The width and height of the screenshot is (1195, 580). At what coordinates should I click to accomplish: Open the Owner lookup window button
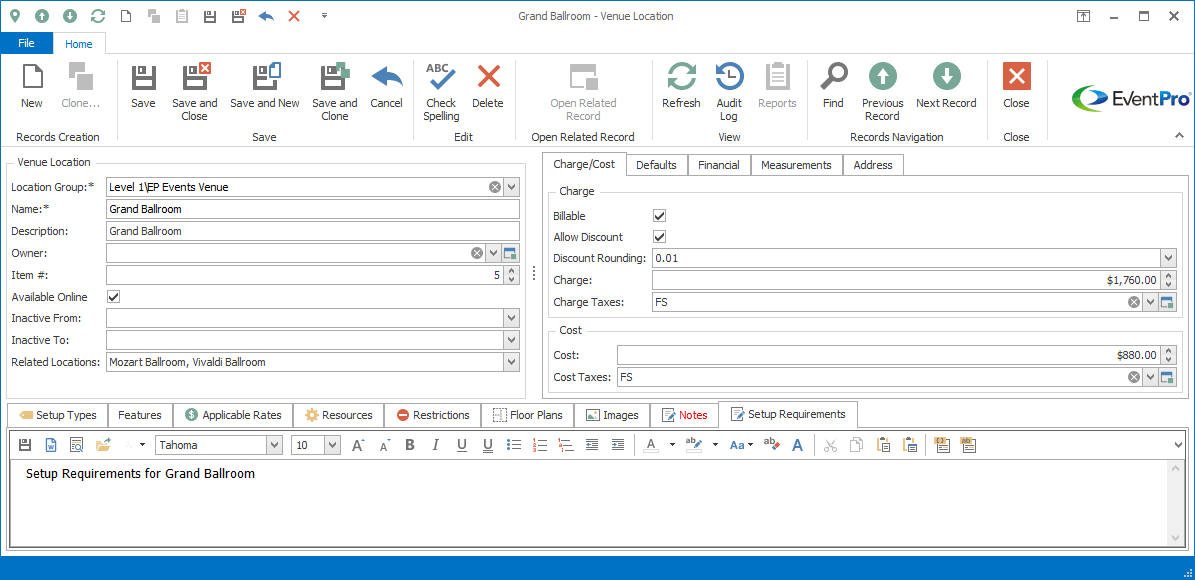pyautogui.click(x=511, y=253)
